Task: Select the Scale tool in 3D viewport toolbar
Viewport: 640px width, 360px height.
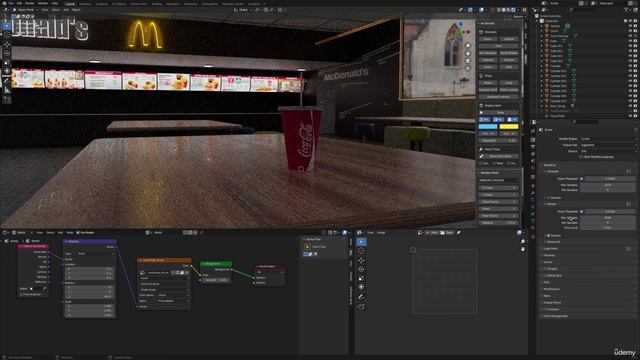Action: pyautogui.click(x=7, y=62)
